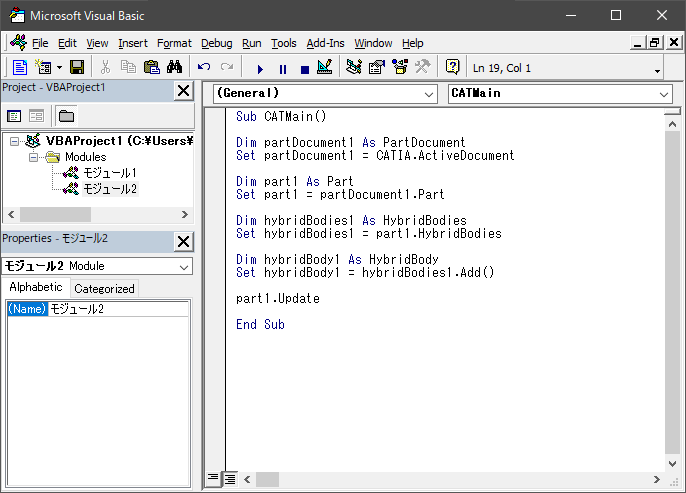The height and width of the screenshot is (493, 686).
Task: Click code window horizontal scrollbar thumb
Action: (x=267, y=479)
